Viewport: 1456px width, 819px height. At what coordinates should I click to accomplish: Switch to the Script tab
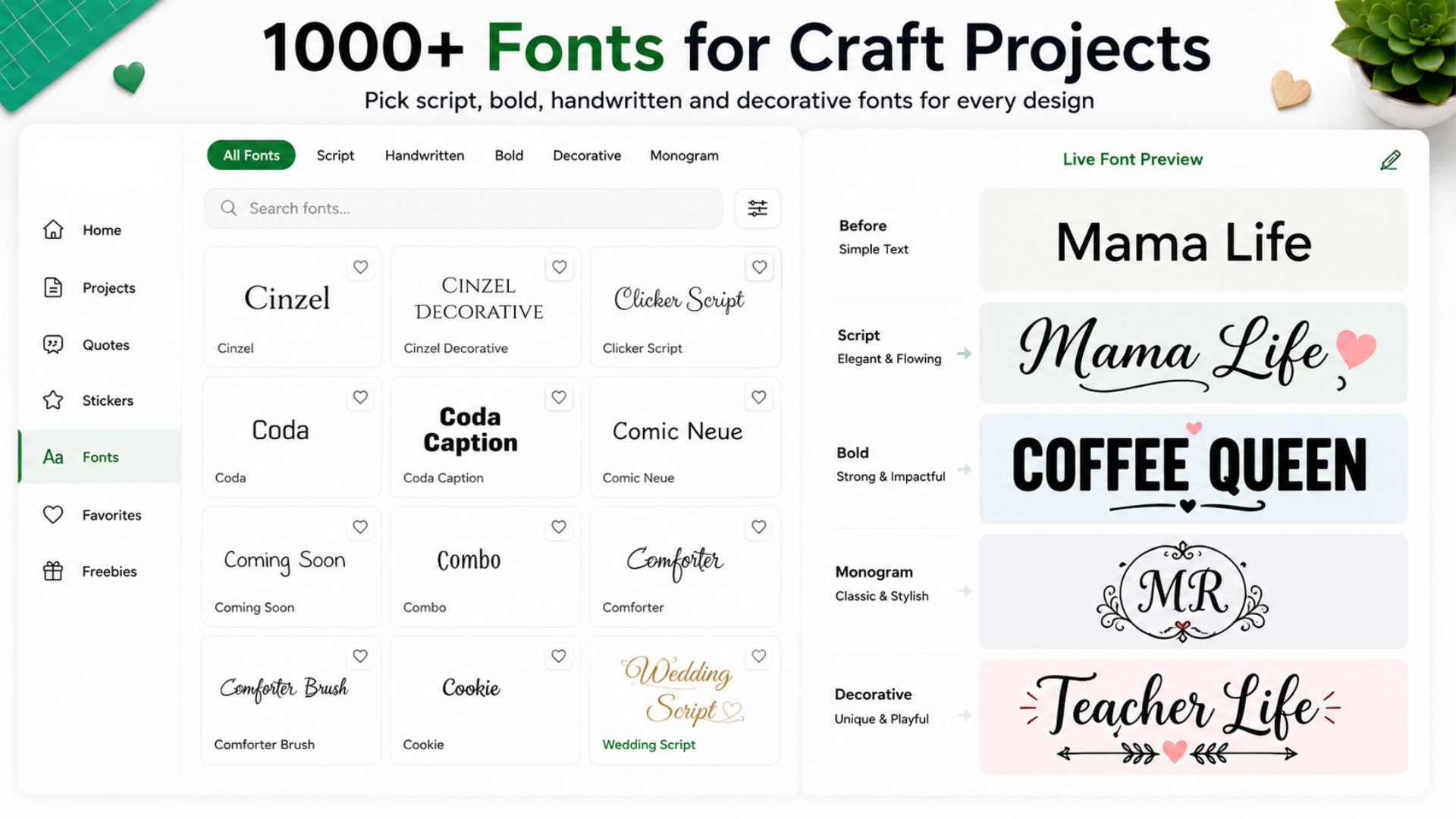click(x=335, y=155)
